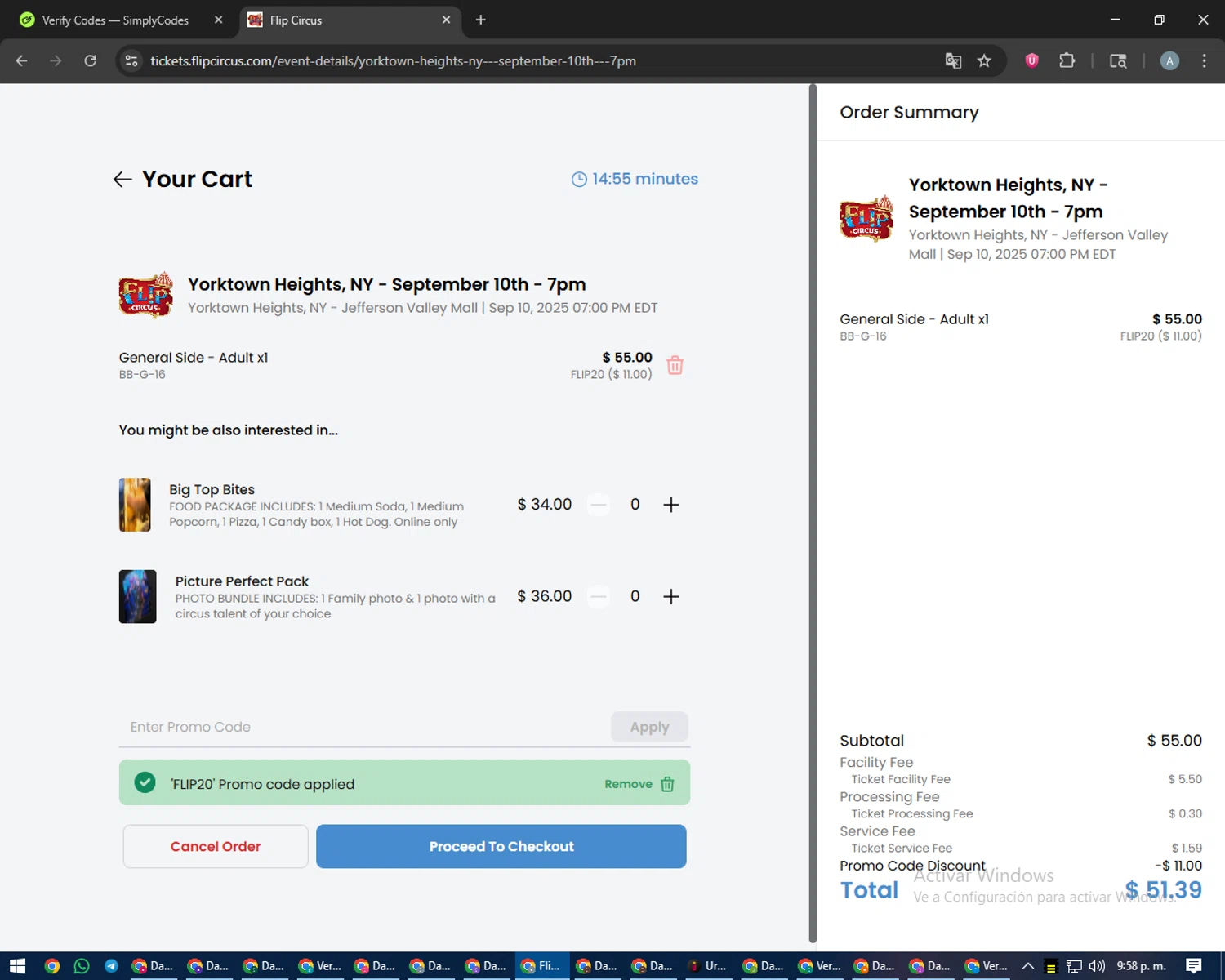Open the pinned Chrome taskbar icon
Image resolution: width=1225 pixels, height=980 pixels.
[x=52, y=966]
